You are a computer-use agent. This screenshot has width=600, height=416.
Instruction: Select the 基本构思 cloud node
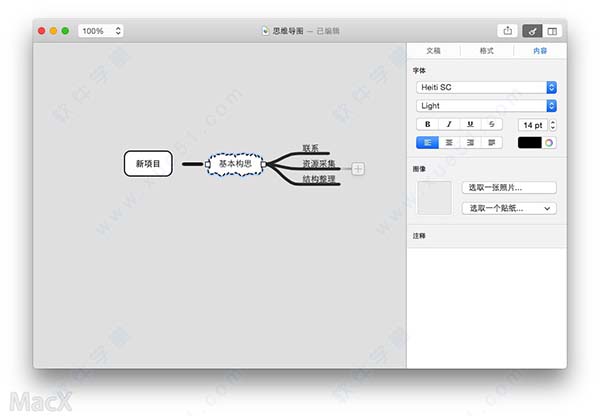point(235,164)
